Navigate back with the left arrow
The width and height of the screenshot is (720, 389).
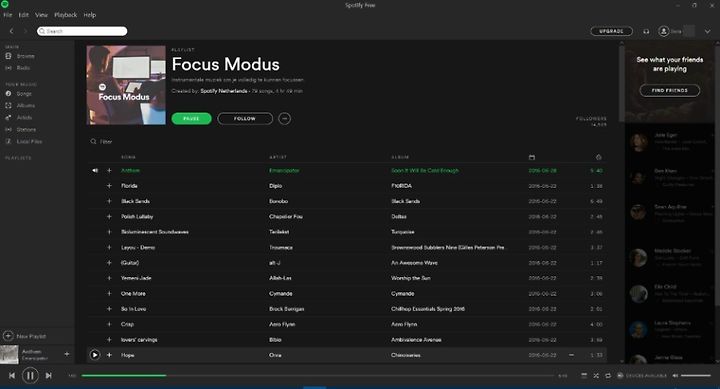(11, 31)
